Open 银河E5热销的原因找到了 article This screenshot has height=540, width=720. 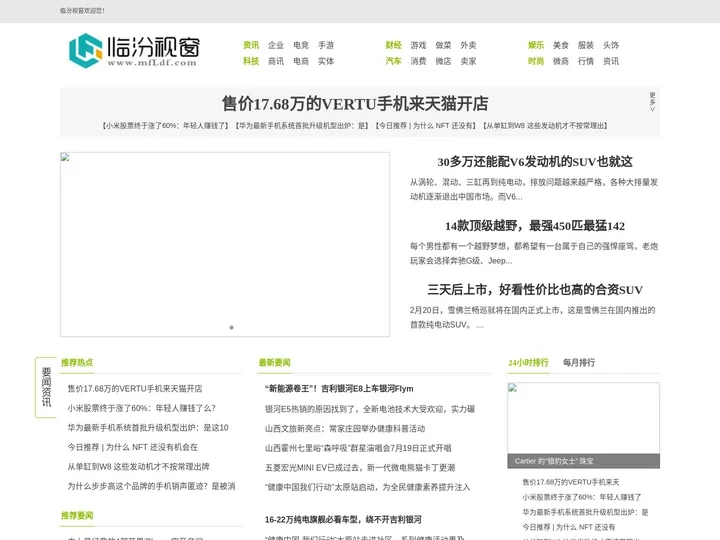(x=370, y=409)
